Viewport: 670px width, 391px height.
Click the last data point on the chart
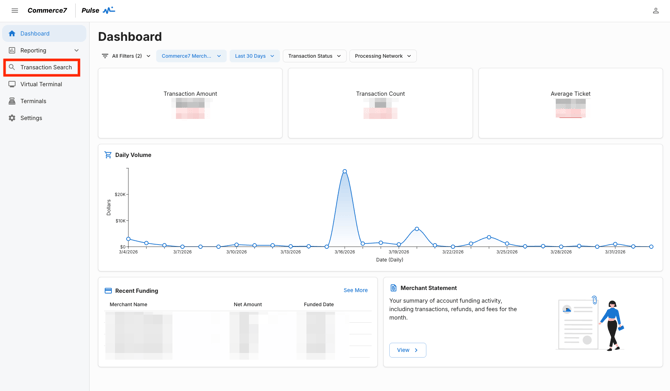(651, 247)
